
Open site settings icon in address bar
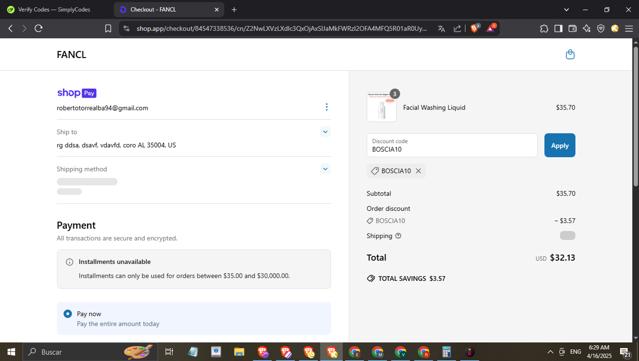(x=127, y=28)
